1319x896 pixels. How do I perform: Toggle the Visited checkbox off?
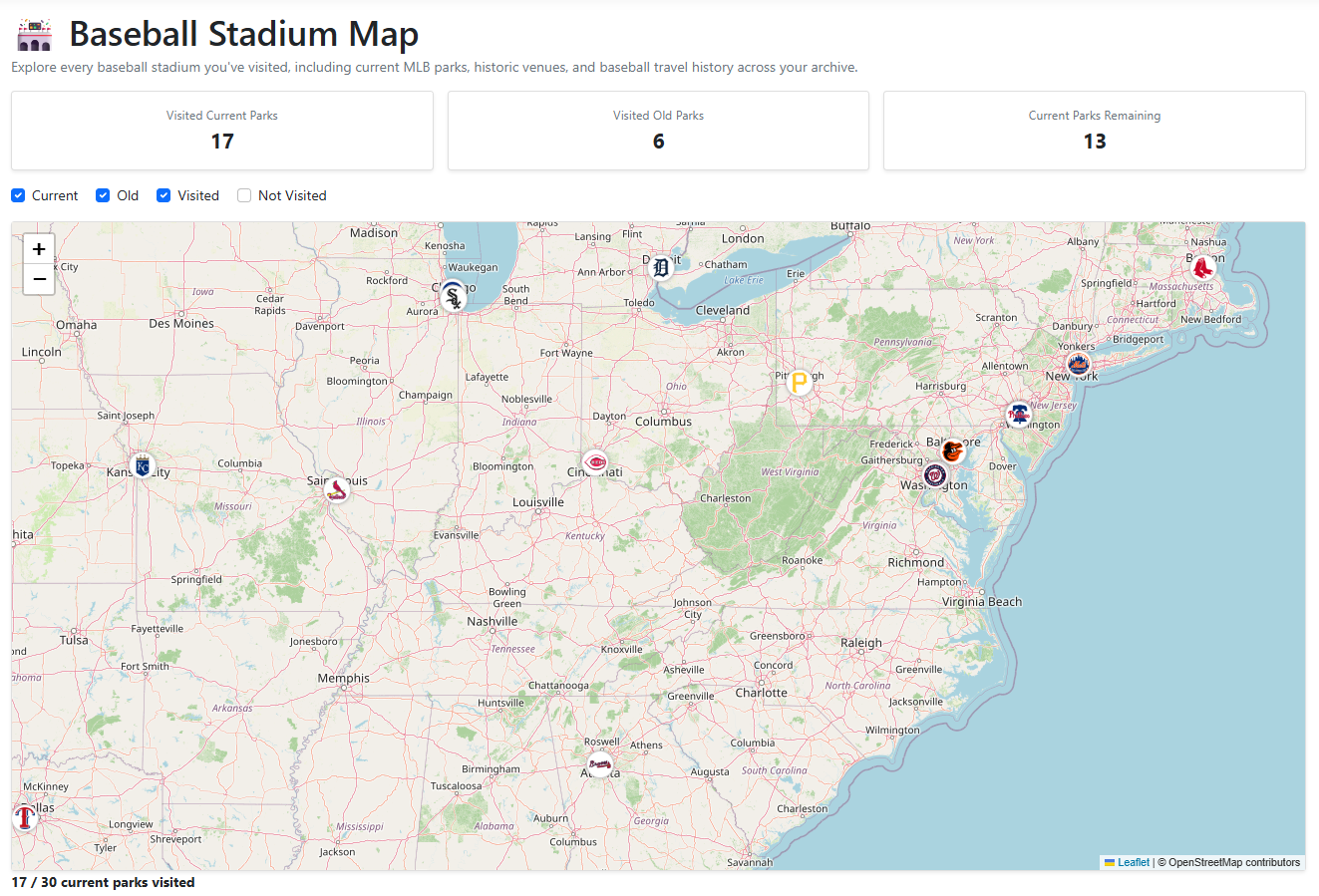(164, 195)
